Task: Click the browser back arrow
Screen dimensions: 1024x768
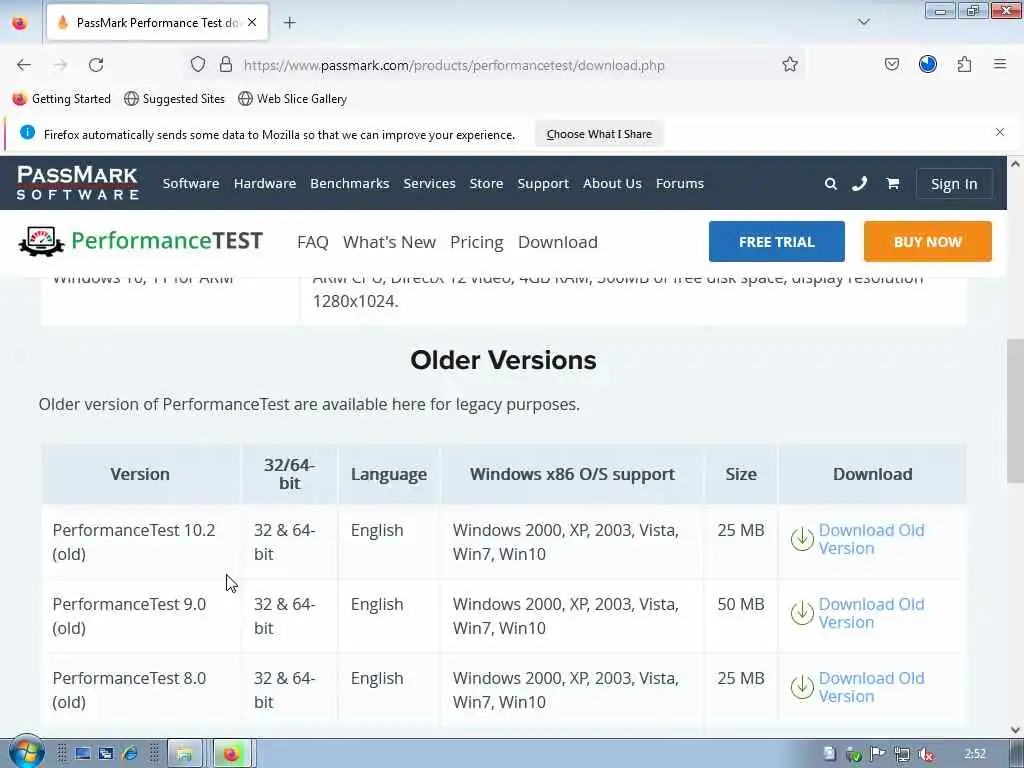Action: click(x=24, y=65)
